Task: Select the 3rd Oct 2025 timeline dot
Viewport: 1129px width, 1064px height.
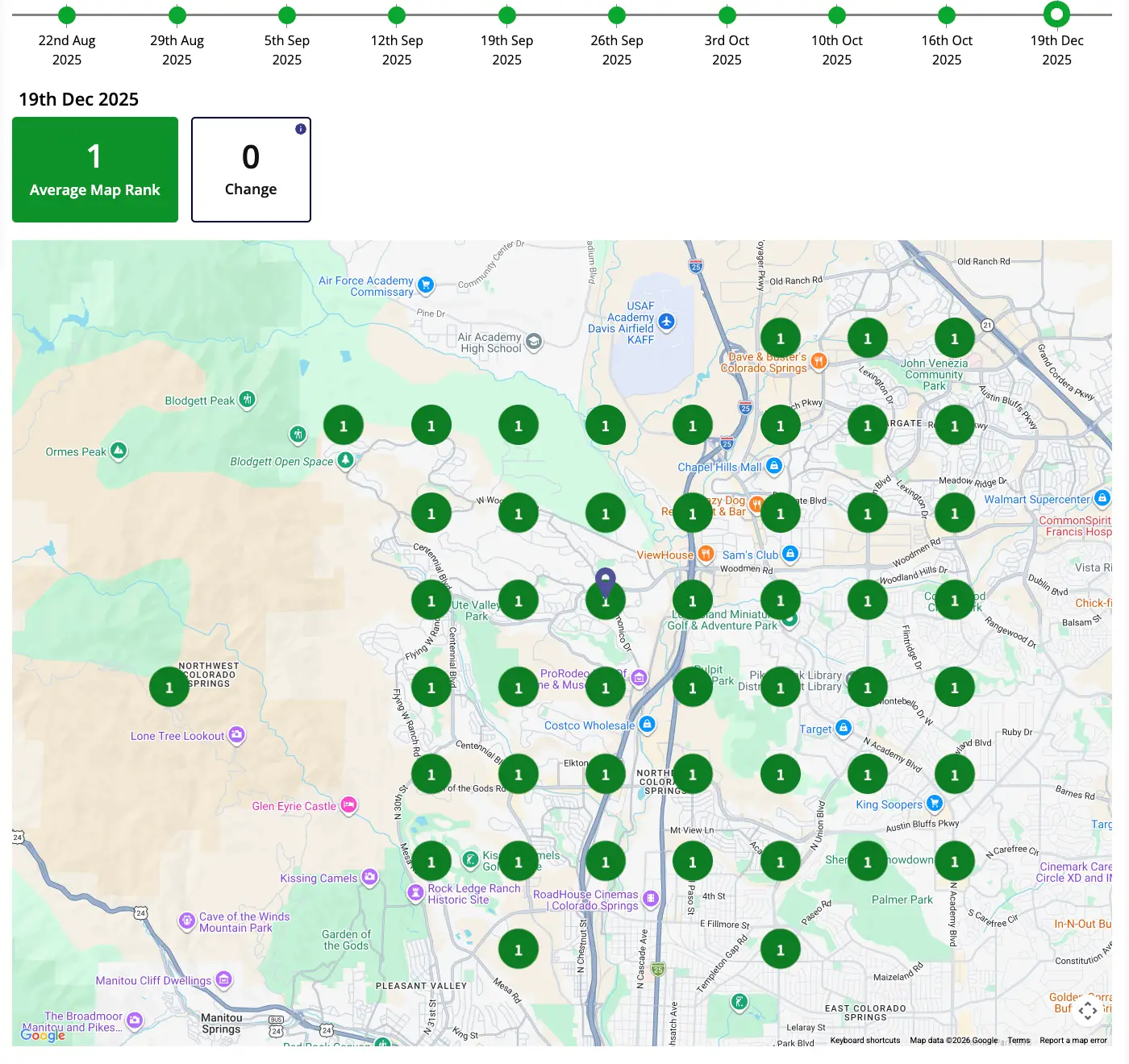Action: click(x=727, y=15)
